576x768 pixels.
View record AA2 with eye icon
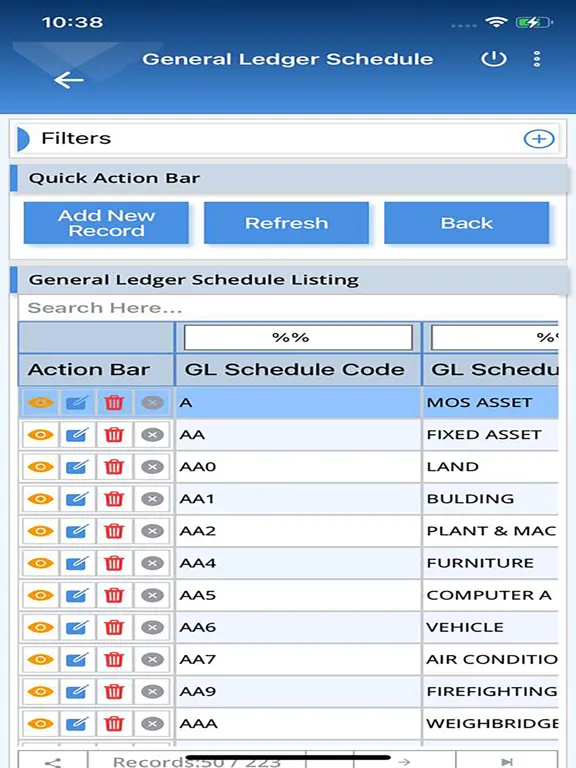coord(40,531)
